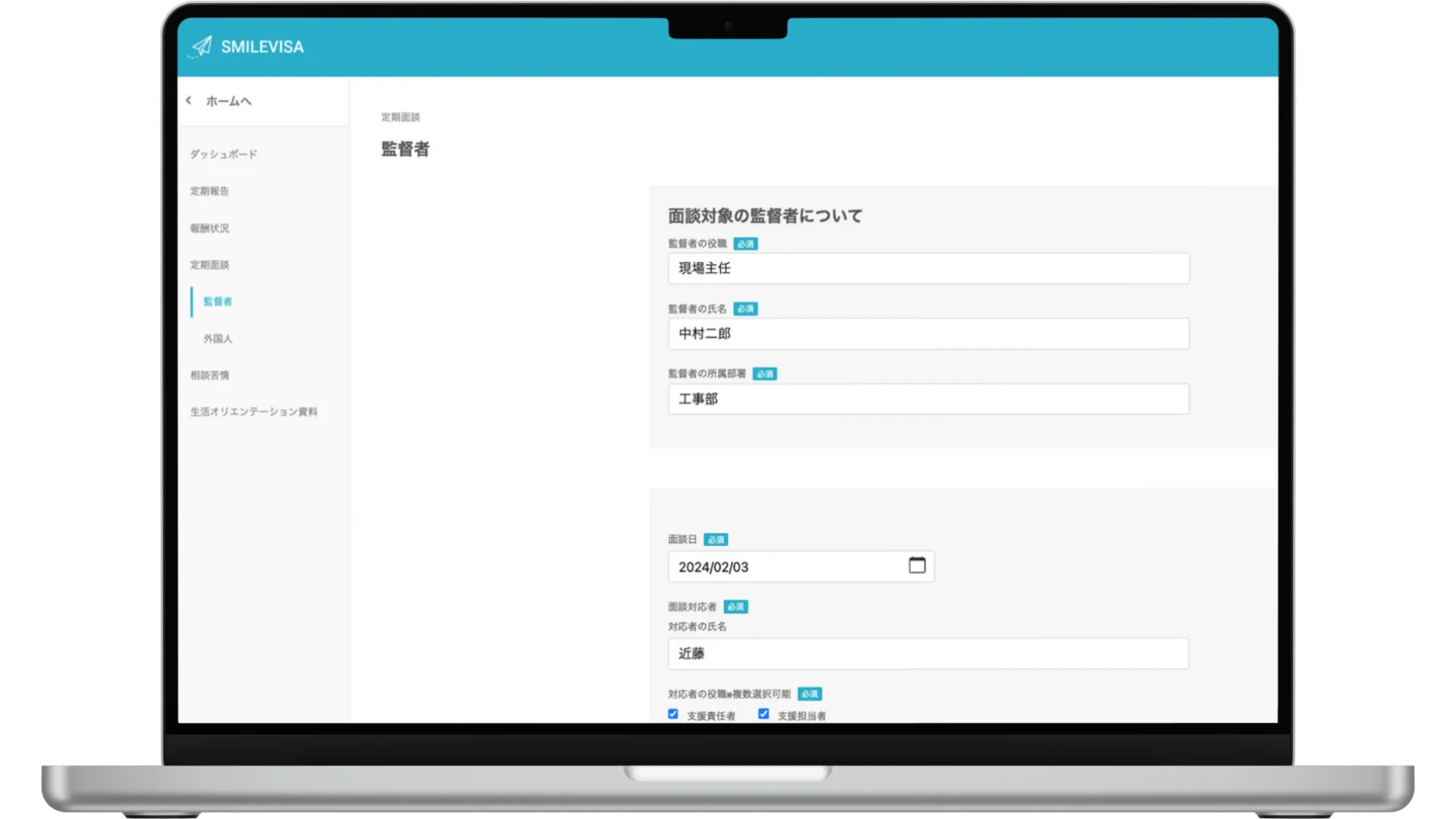1456x819 pixels.
Task: Open 相談苦情 in the sidebar
Action: [x=209, y=375]
